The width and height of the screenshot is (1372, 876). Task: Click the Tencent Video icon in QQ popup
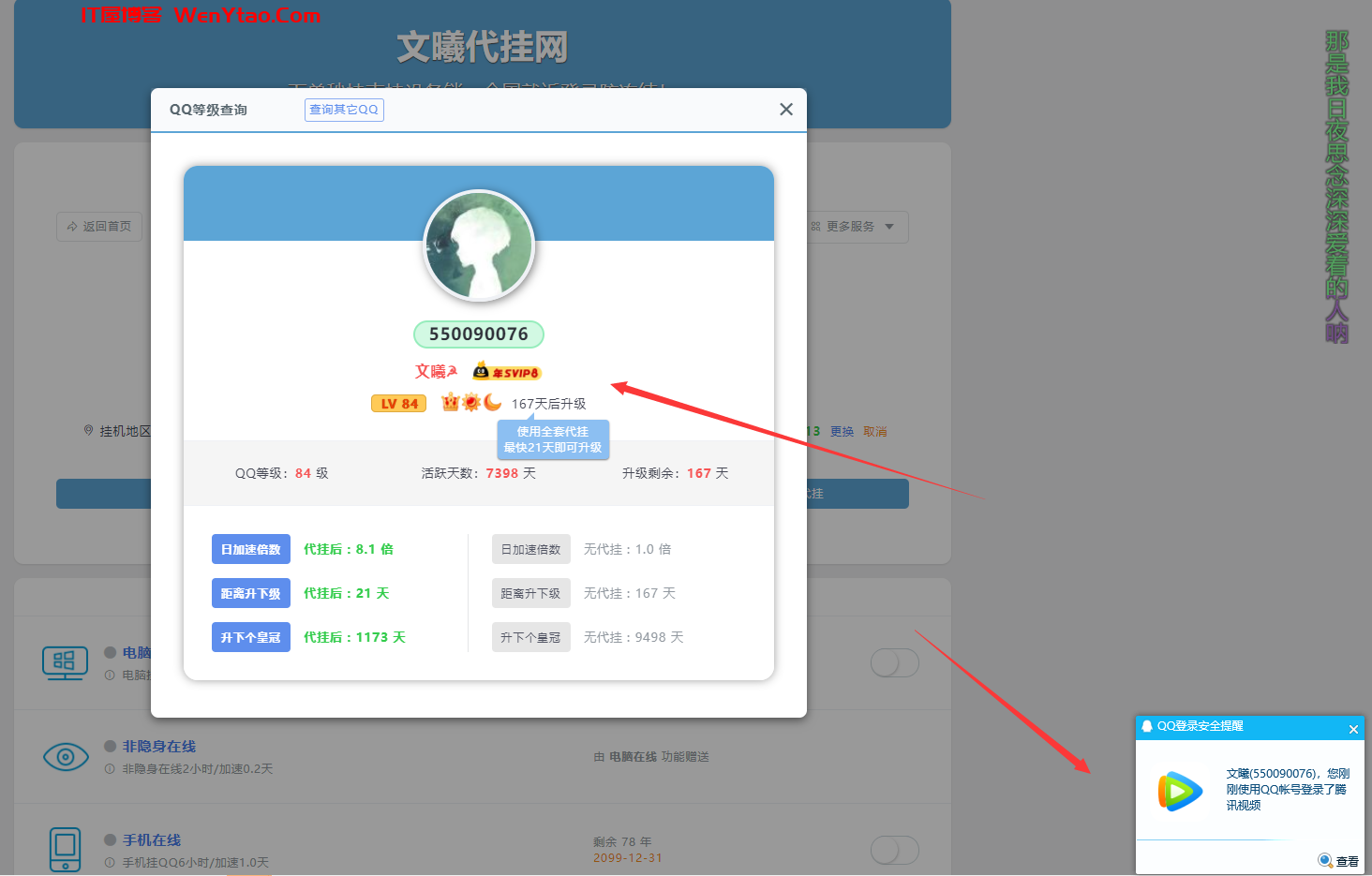coord(1180,792)
